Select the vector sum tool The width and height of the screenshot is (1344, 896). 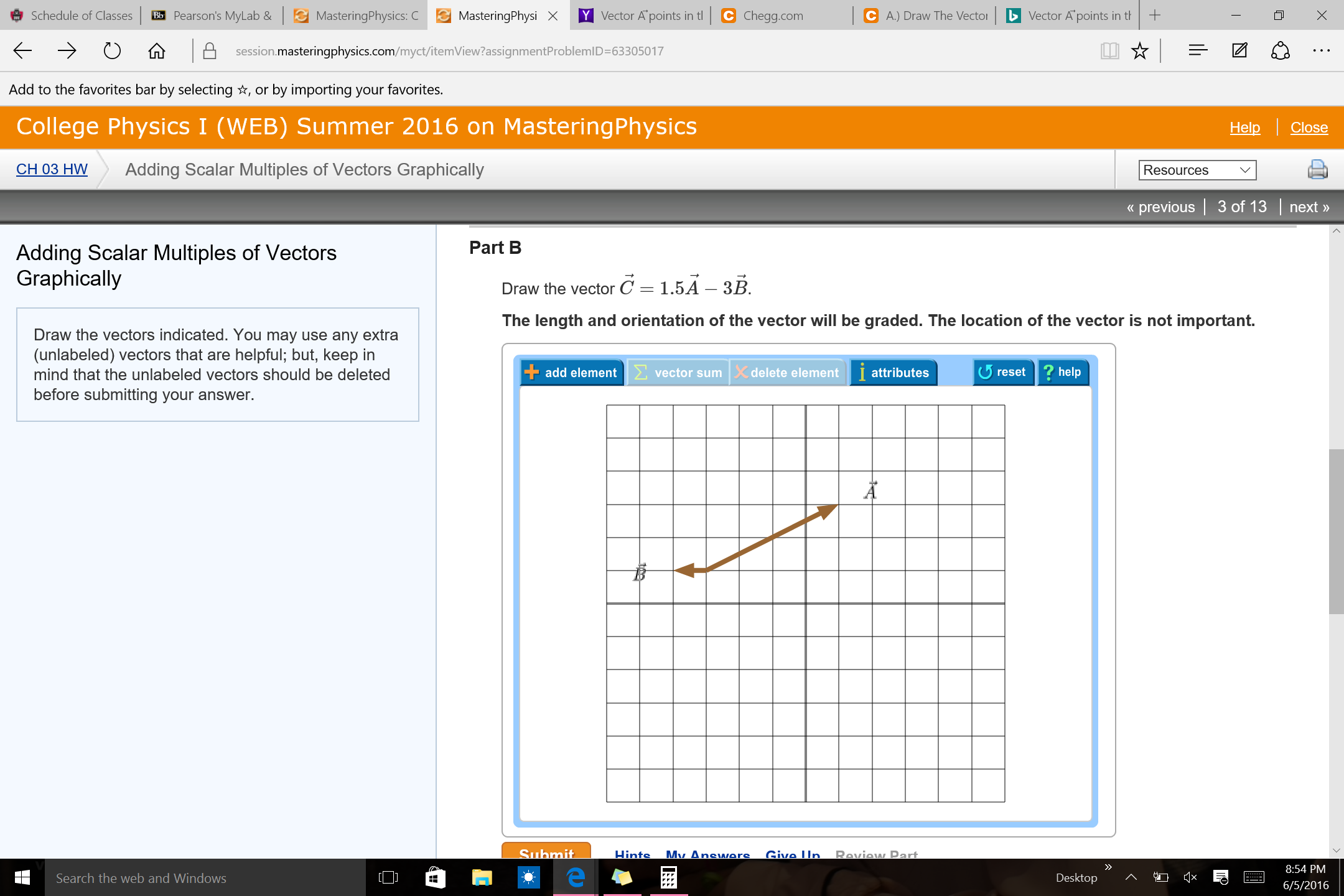678,372
